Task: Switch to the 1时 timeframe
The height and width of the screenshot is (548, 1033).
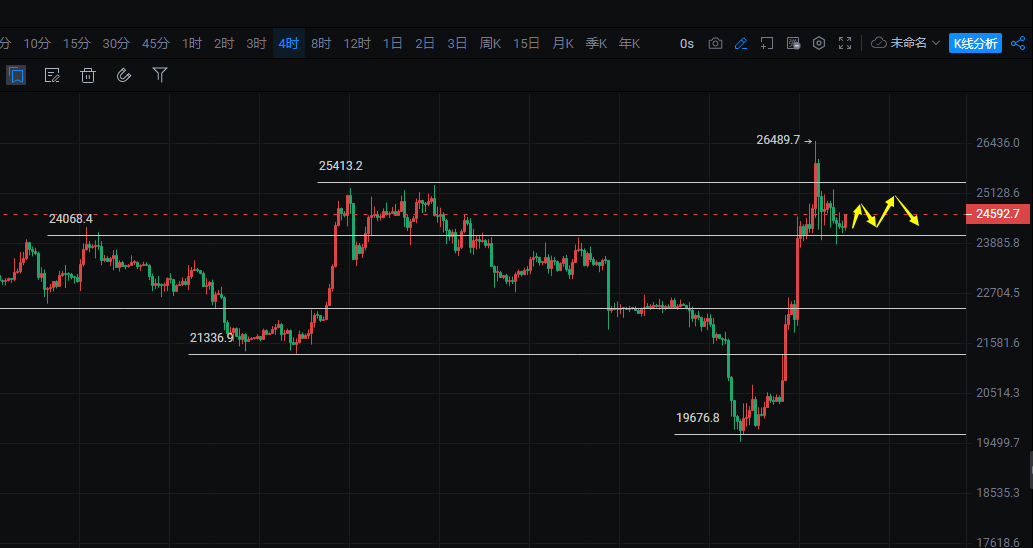Action: coord(192,43)
